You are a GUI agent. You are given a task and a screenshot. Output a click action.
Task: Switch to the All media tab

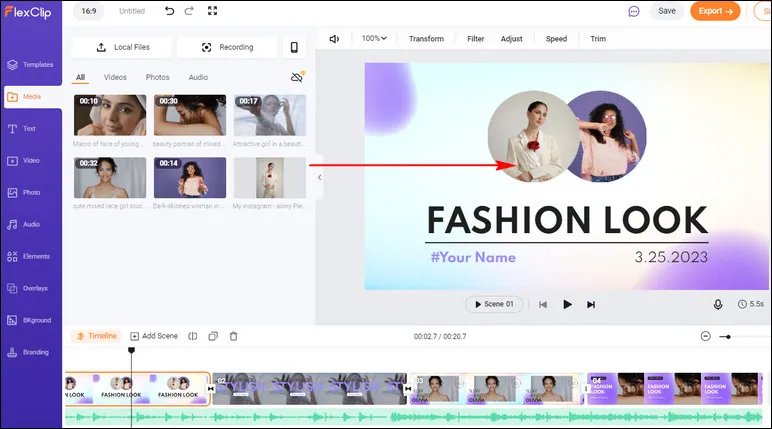(x=80, y=77)
